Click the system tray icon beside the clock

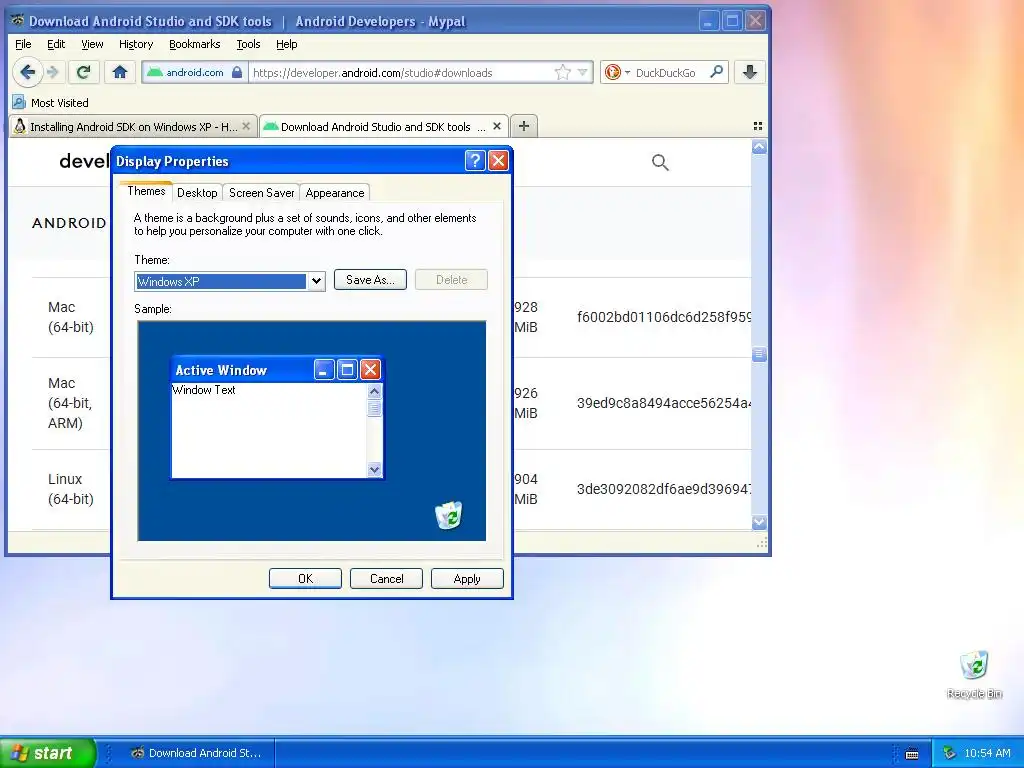(x=949, y=753)
